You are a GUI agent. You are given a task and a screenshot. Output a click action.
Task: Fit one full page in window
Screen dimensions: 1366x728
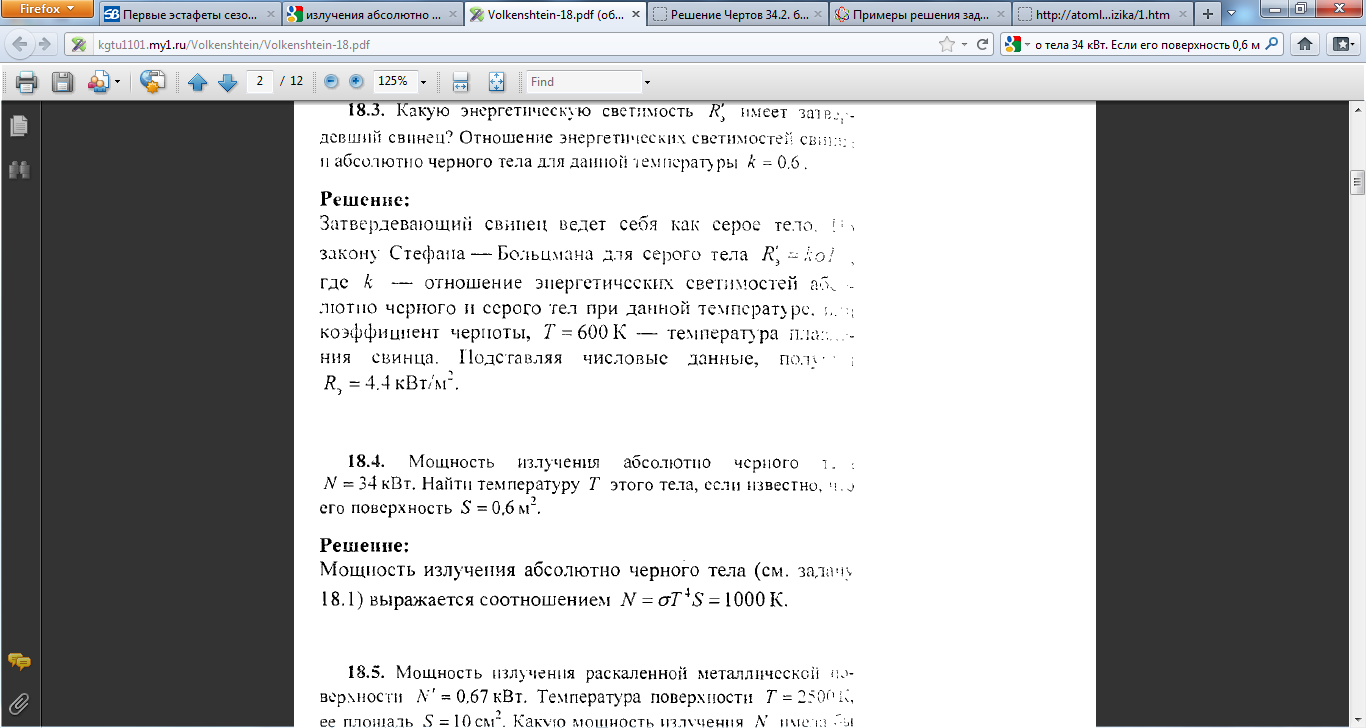[497, 82]
